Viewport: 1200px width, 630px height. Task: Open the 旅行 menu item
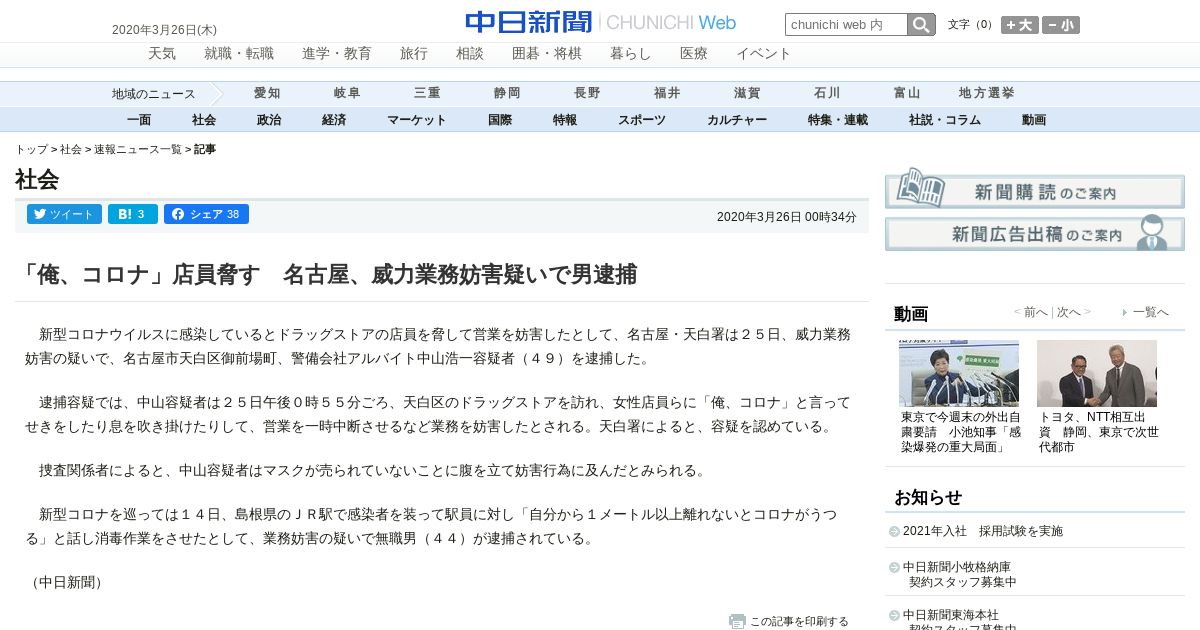(414, 54)
